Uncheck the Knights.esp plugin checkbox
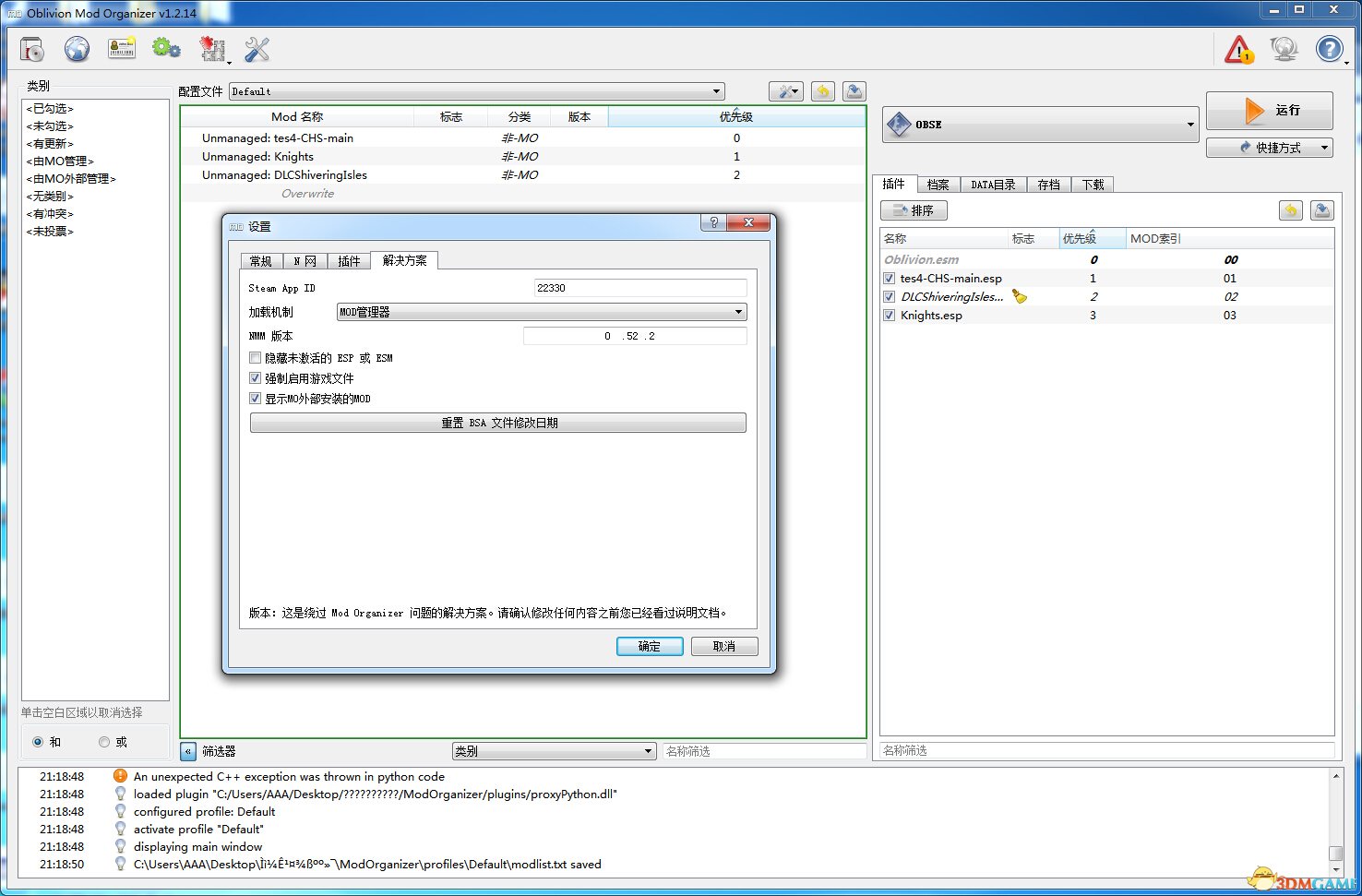The width and height of the screenshot is (1362, 896). point(890,315)
